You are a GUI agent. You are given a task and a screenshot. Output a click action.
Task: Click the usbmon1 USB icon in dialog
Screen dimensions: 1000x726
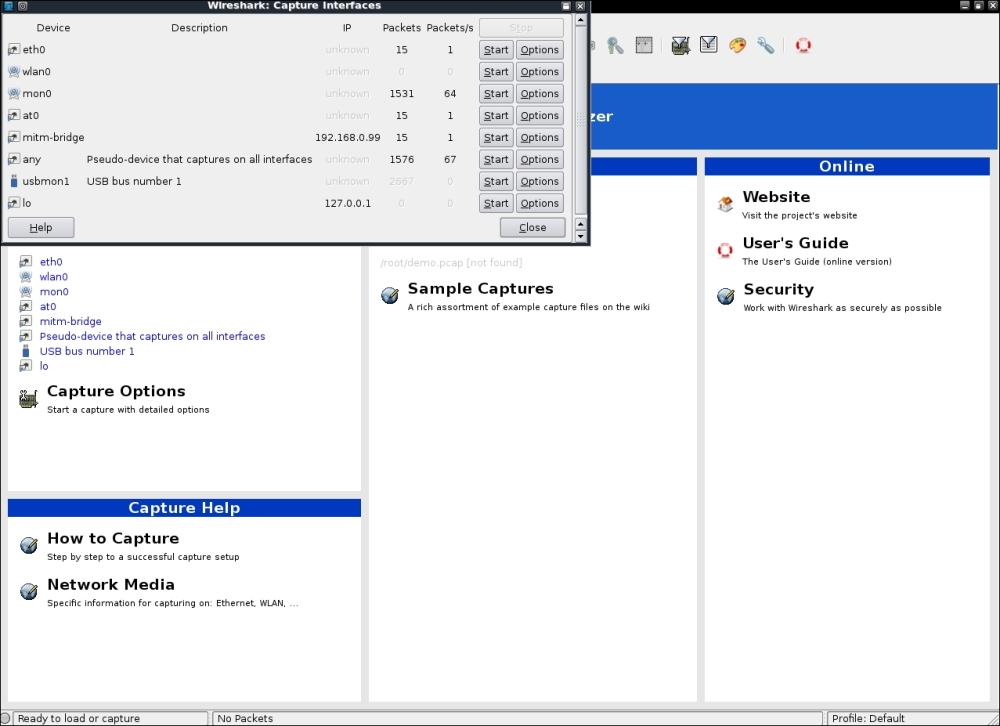(14, 181)
